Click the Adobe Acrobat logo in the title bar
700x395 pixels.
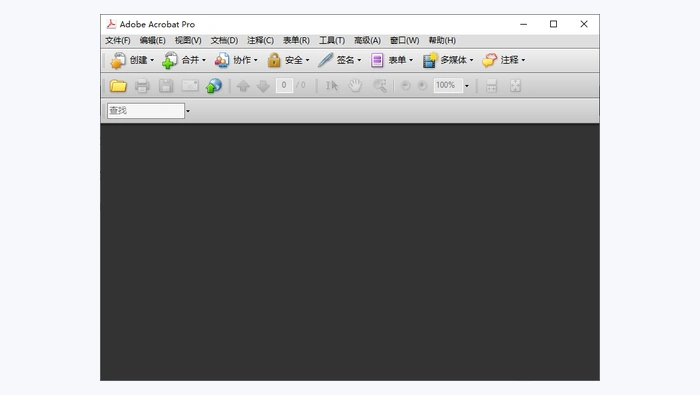pos(111,24)
